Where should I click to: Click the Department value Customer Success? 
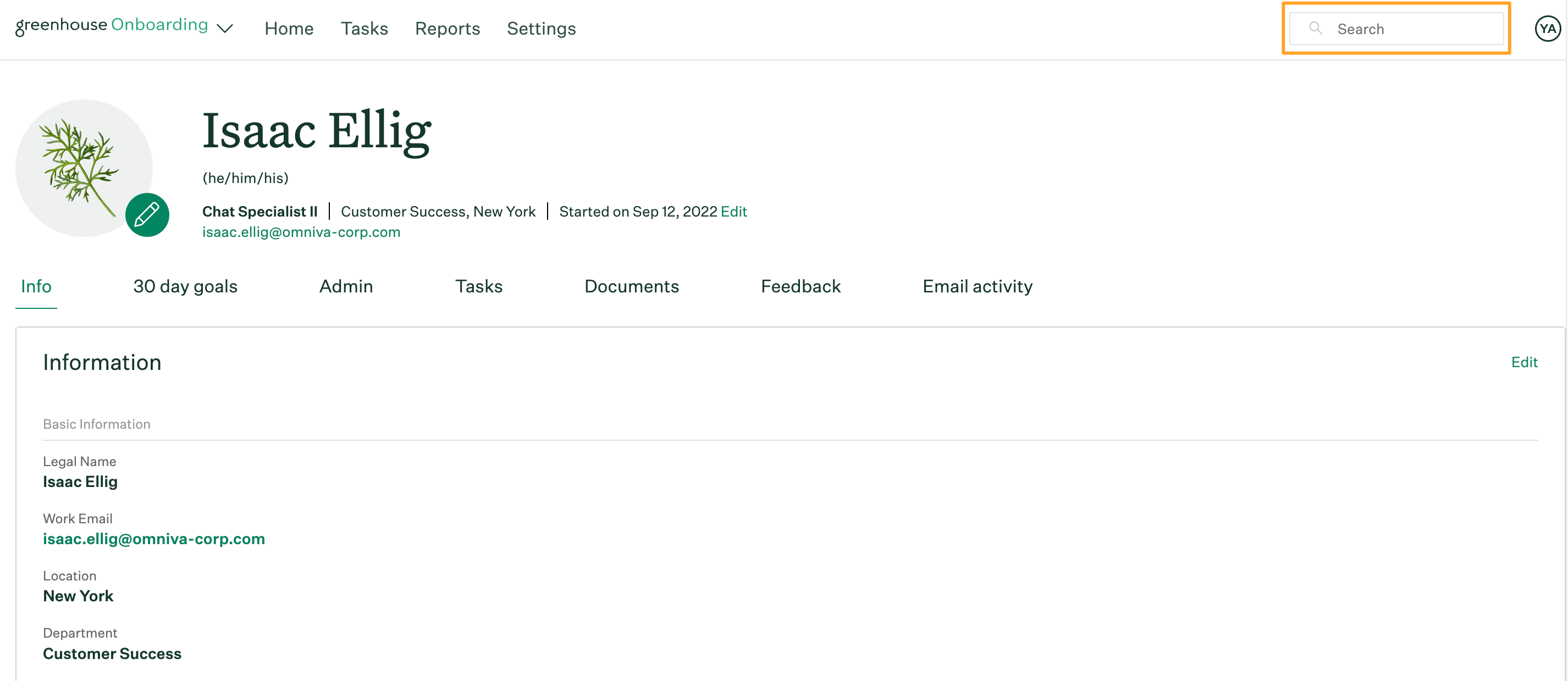[112, 653]
